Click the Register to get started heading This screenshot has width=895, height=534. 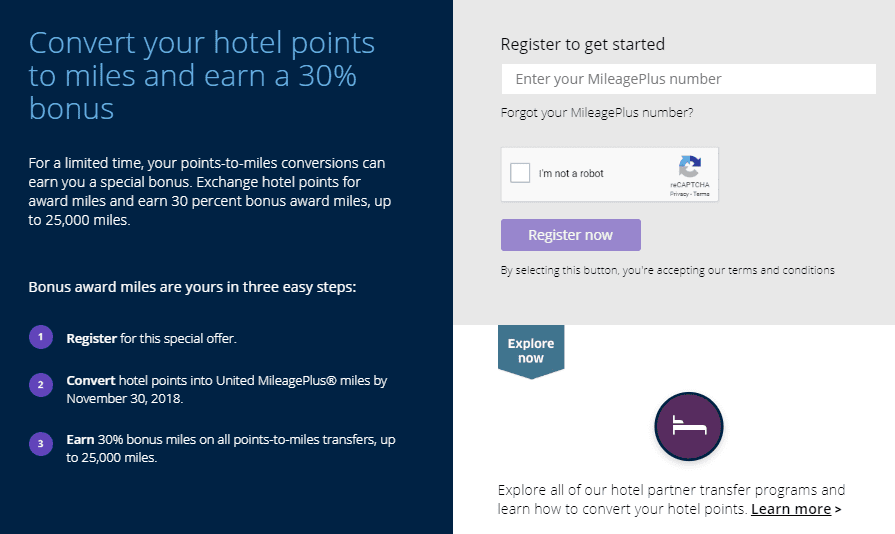(582, 44)
